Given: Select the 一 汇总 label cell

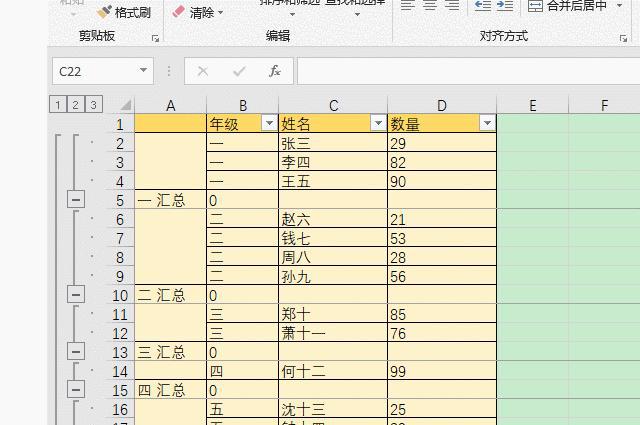Looking at the screenshot, I should (x=171, y=200).
